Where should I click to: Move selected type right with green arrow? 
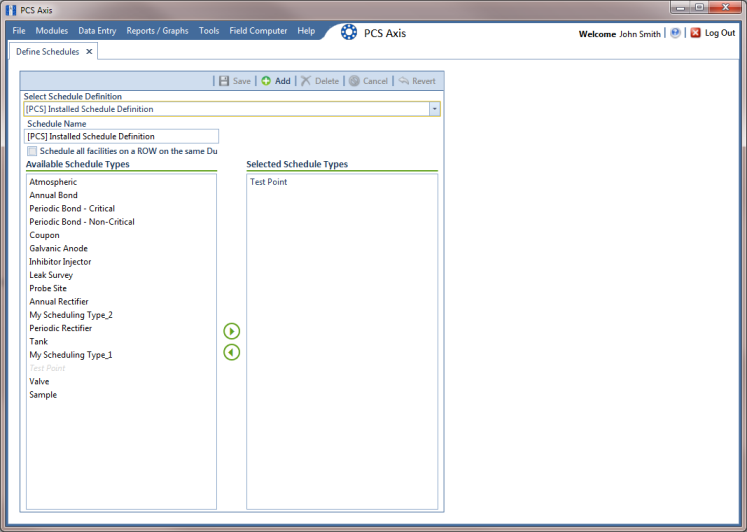point(232,331)
